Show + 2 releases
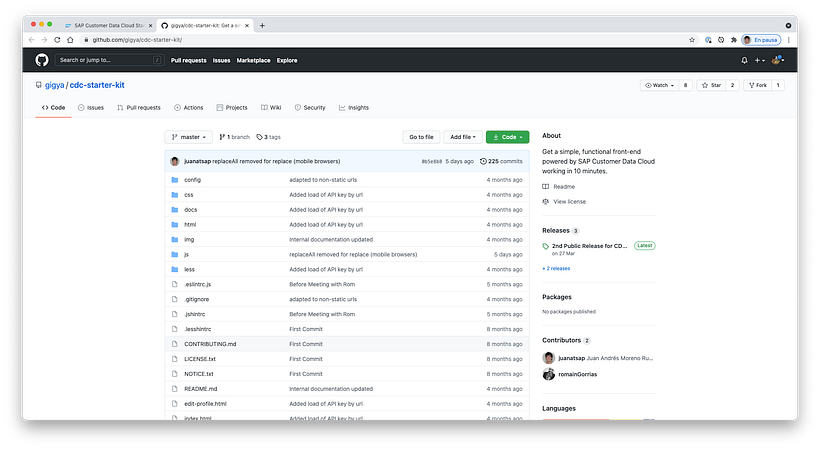The image size is (820, 450). pyautogui.click(x=556, y=268)
